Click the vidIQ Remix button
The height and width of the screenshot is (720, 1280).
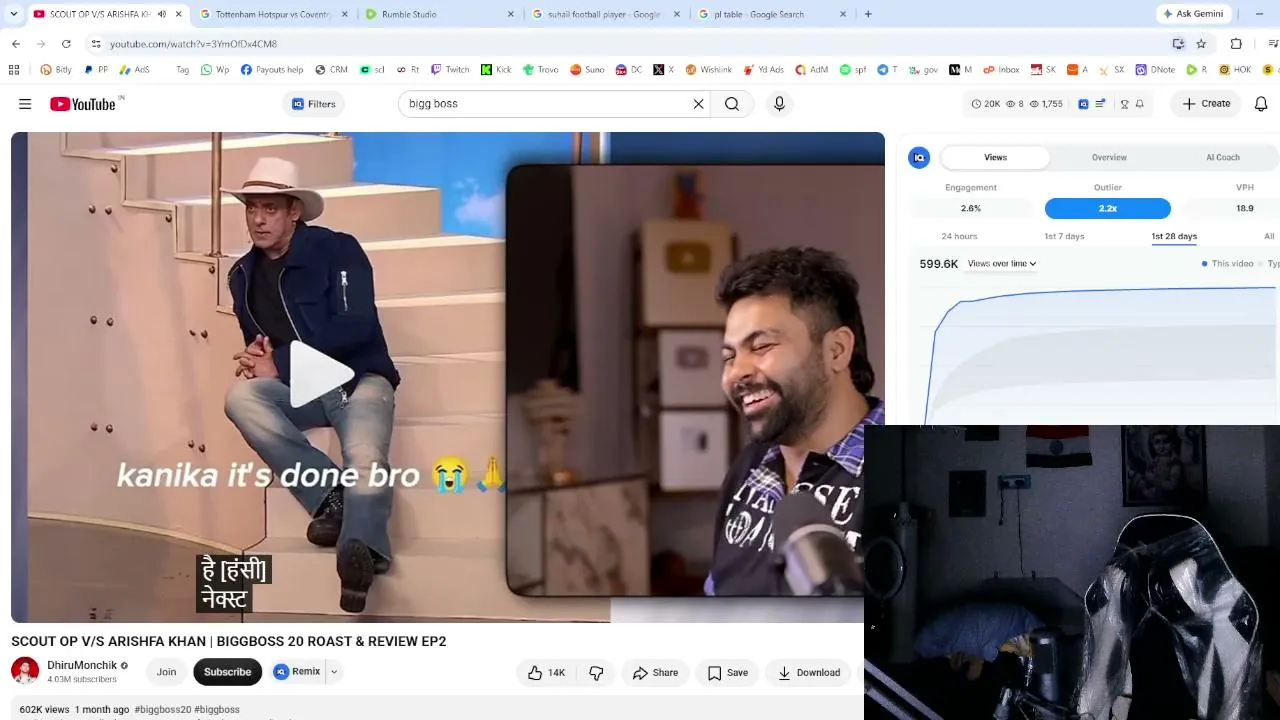pos(298,672)
